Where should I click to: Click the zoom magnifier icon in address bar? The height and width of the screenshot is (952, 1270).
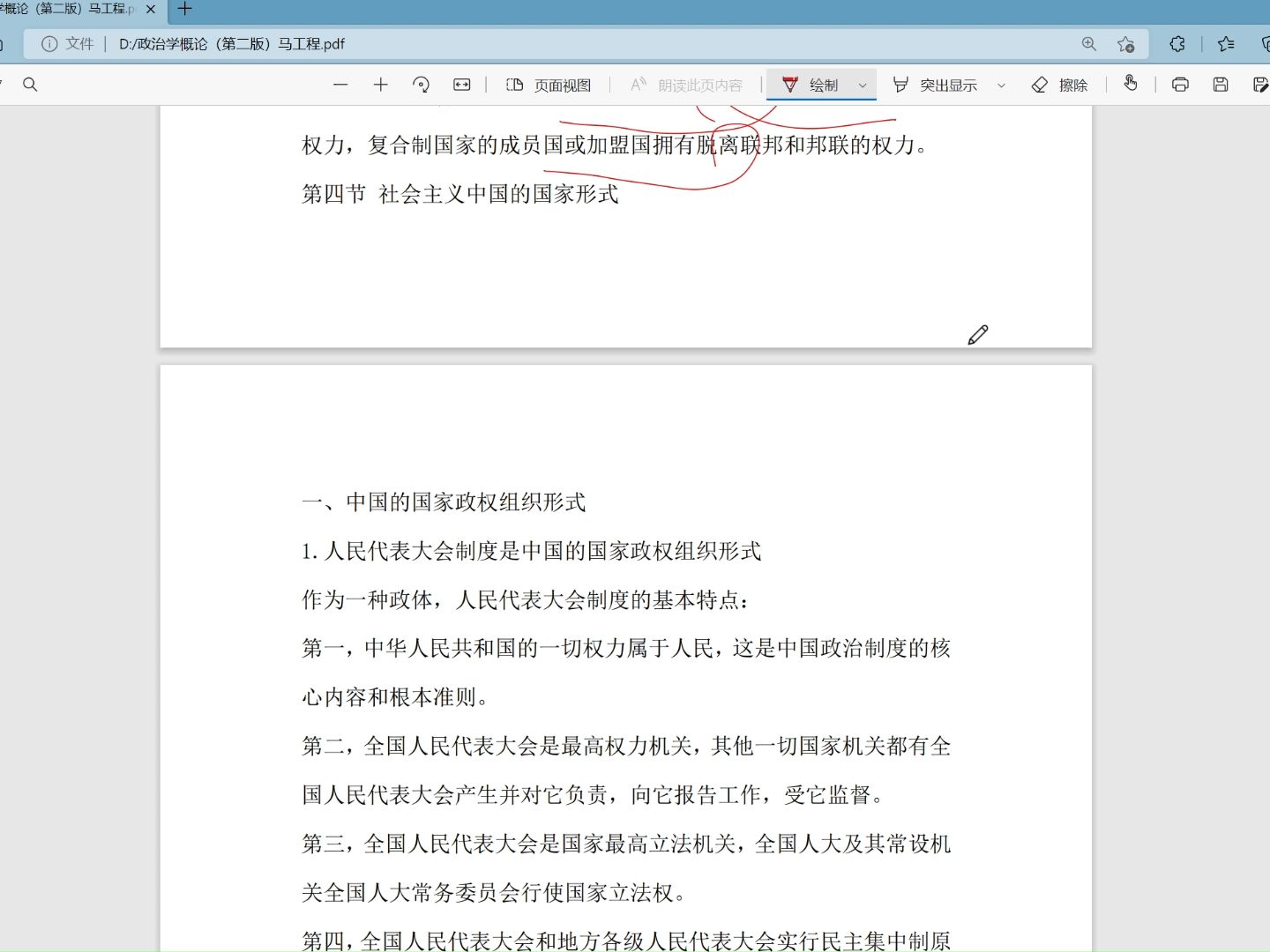(x=1089, y=44)
